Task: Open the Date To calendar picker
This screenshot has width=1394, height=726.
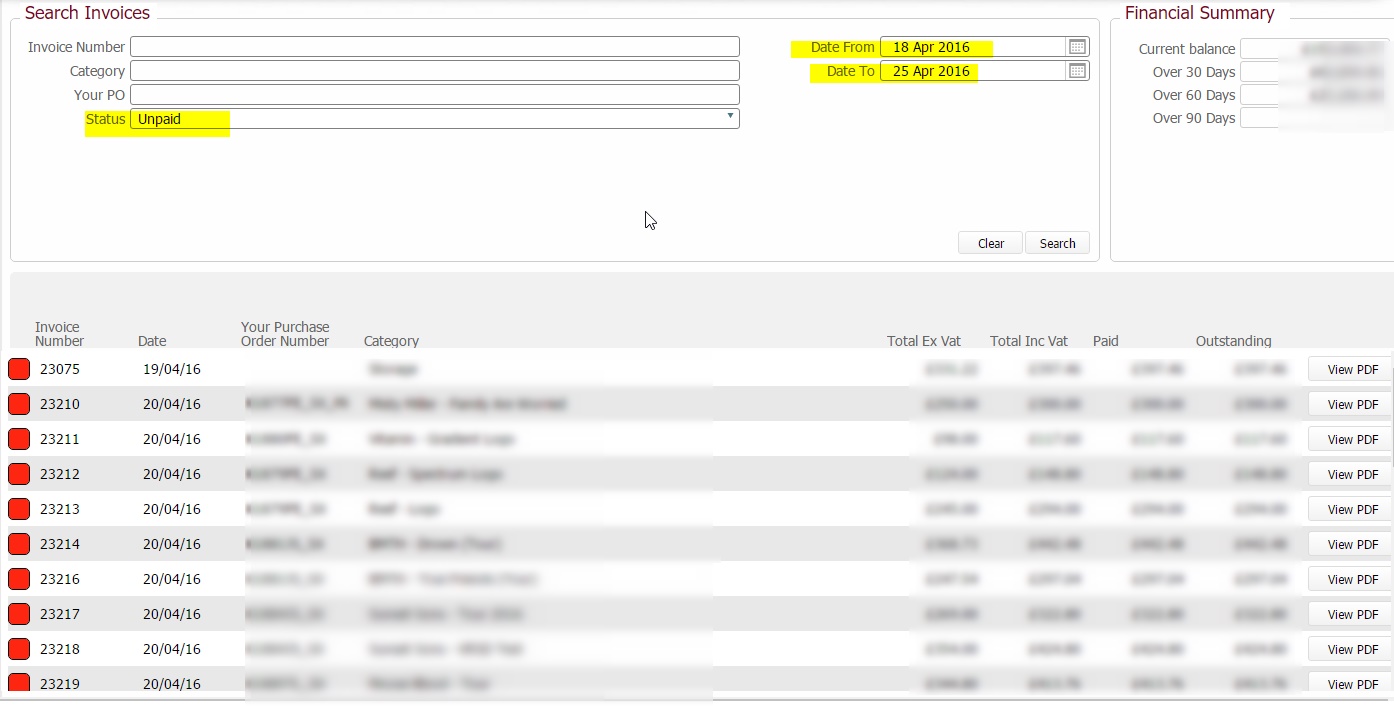Action: point(1077,71)
